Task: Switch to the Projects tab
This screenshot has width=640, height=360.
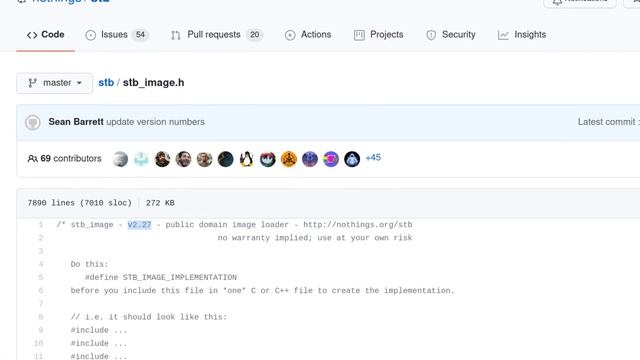Action: [x=378, y=35]
